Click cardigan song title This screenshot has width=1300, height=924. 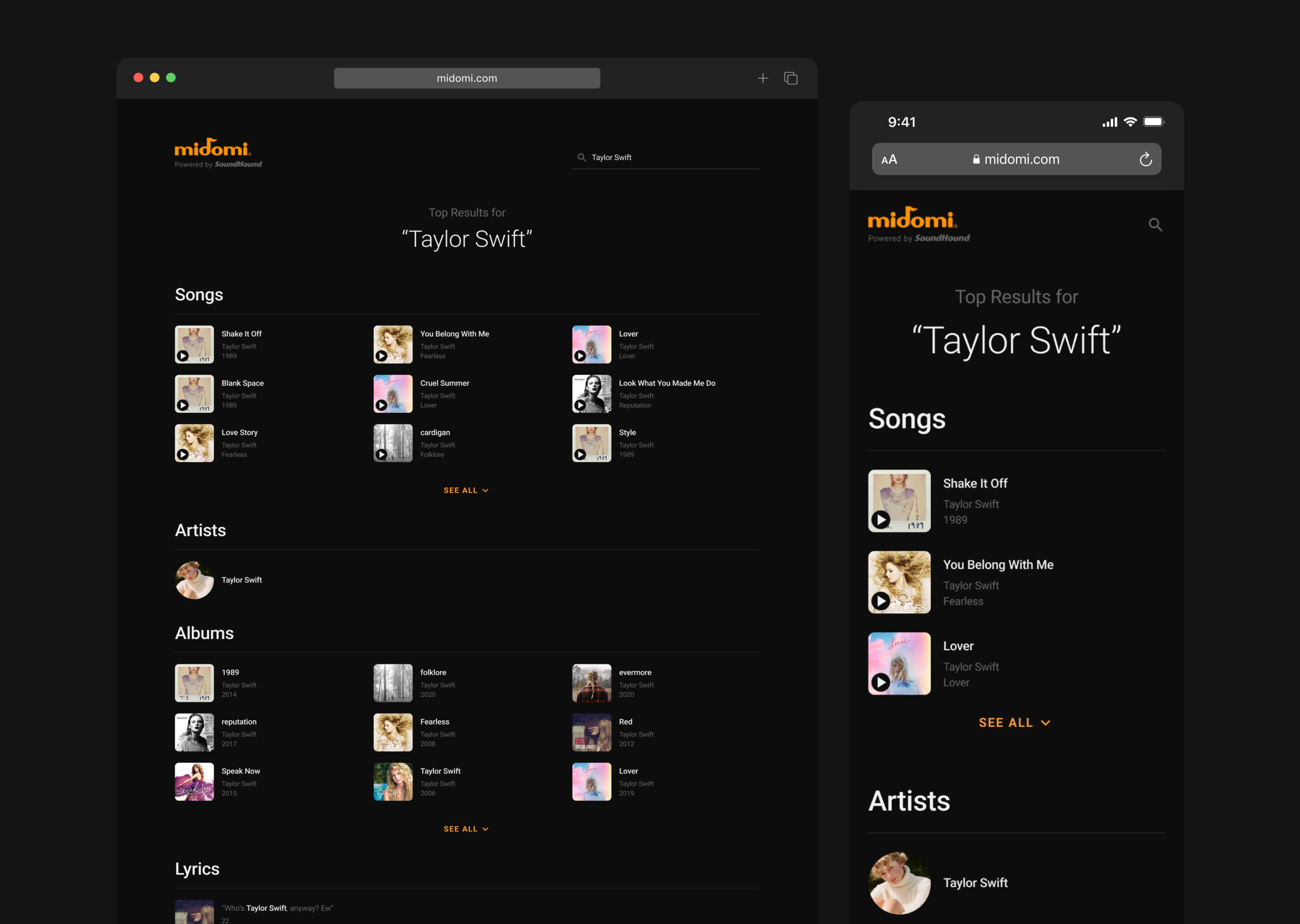435,432
